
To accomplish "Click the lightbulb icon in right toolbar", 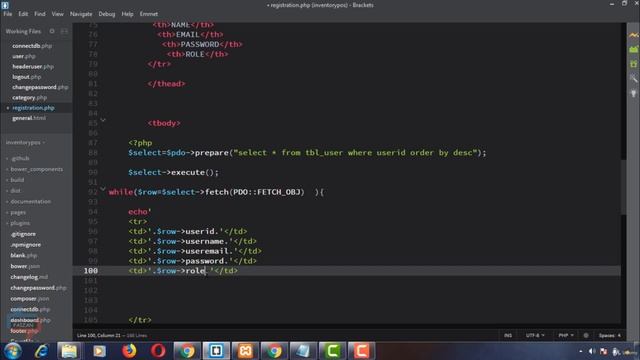I will click(x=633, y=93).
